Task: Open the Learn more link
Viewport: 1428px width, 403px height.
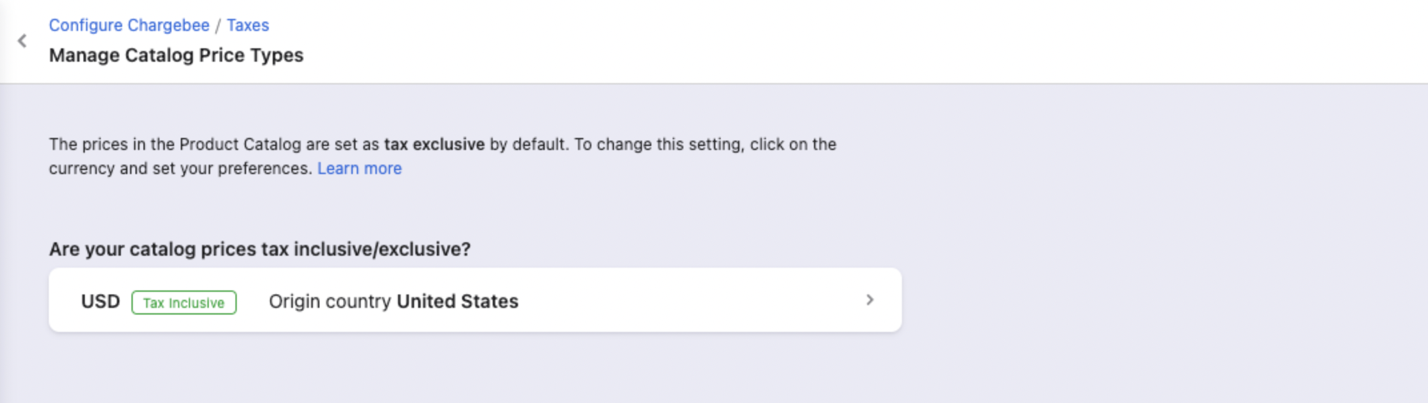Action: pyautogui.click(x=359, y=169)
